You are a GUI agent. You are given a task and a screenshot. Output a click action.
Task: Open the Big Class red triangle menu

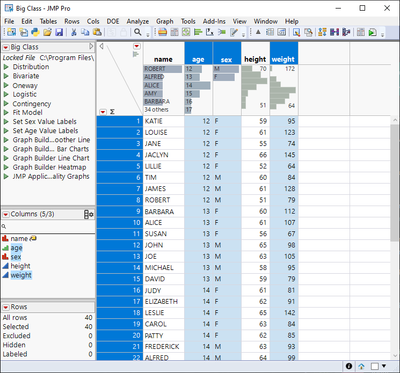6,47
